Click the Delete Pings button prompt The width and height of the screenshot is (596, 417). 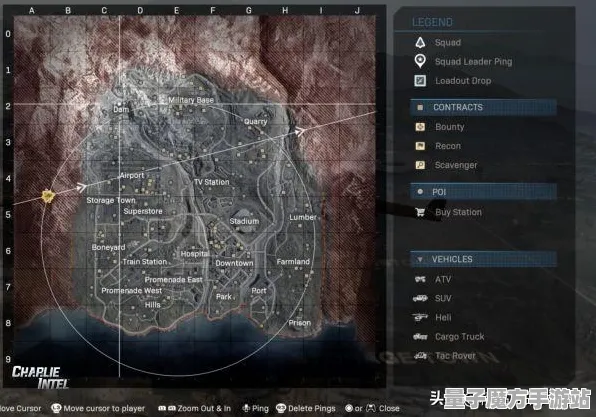(x=306, y=408)
